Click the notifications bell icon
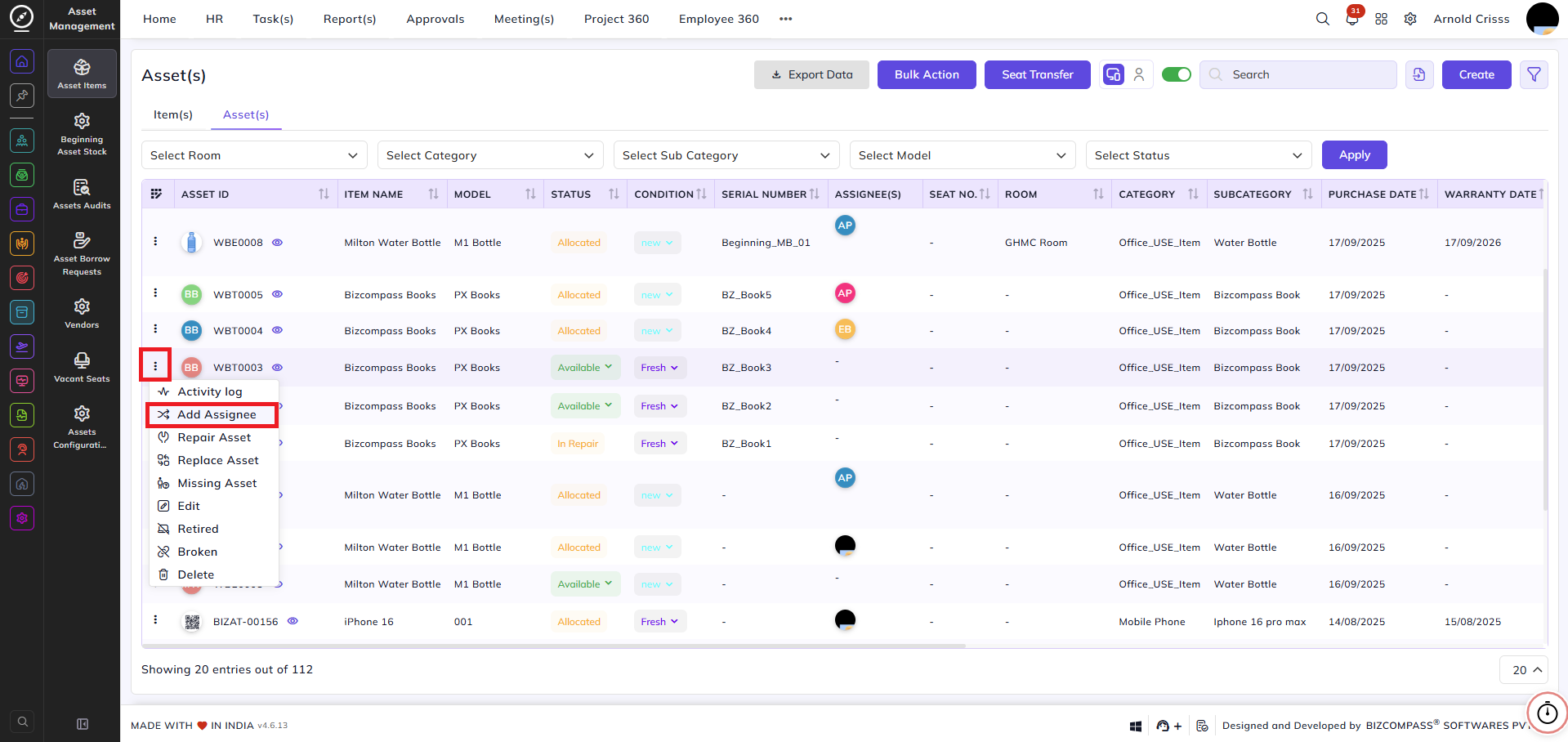 [x=1351, y=19]
